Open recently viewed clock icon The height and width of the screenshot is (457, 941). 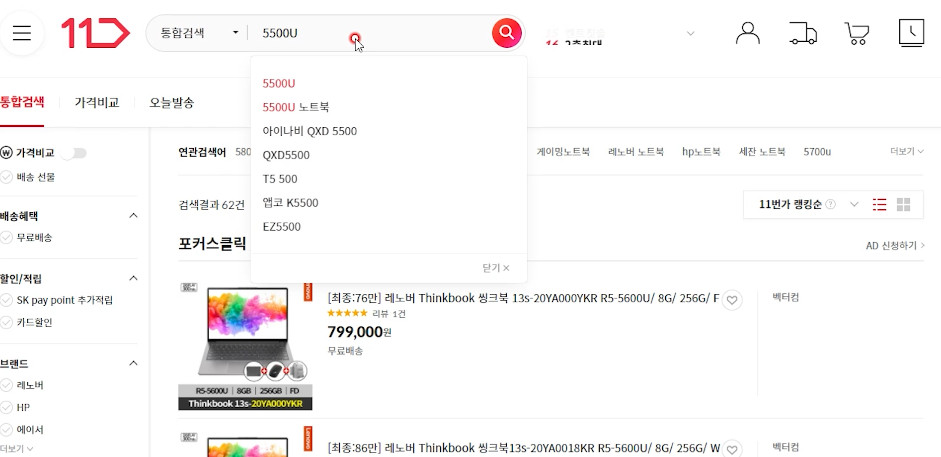coord(911,33)
